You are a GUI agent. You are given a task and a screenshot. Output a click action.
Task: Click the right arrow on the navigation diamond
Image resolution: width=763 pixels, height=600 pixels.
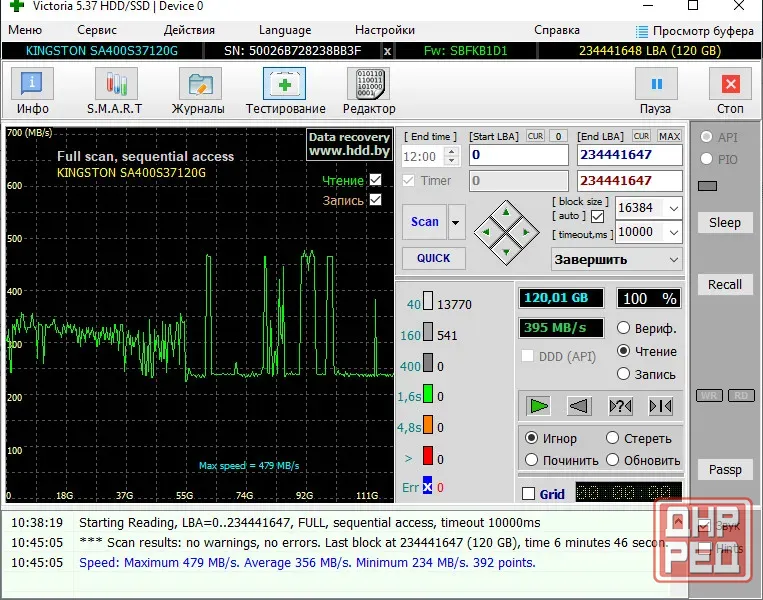pyautogui.click(x=526, y=232)
